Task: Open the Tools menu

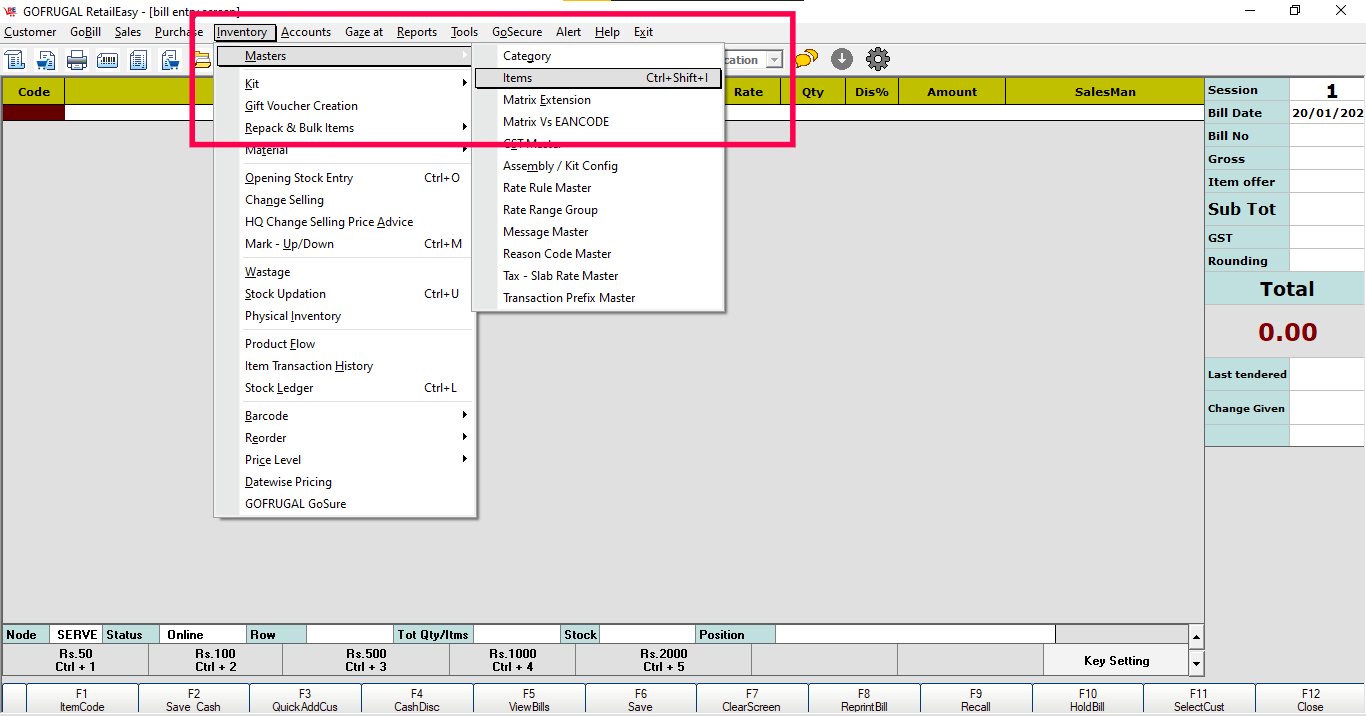Action: pos(464,32)
